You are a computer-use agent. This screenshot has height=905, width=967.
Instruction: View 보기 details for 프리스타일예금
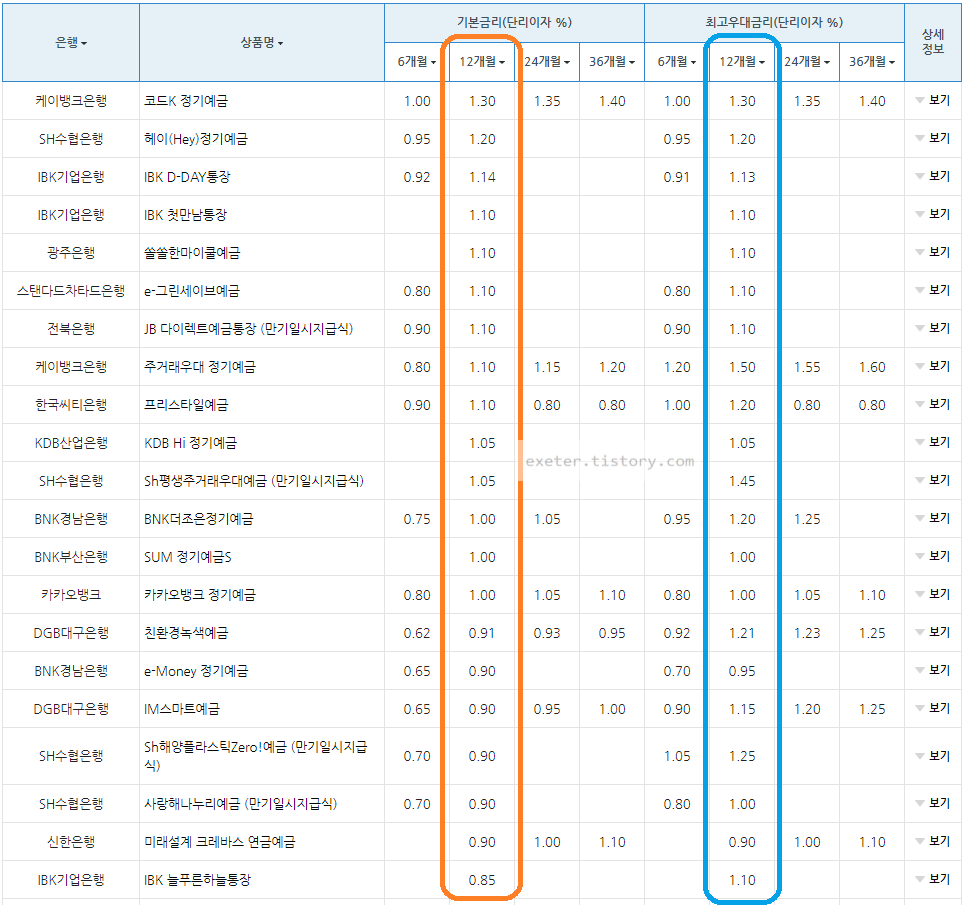click(x=933, y=404)
